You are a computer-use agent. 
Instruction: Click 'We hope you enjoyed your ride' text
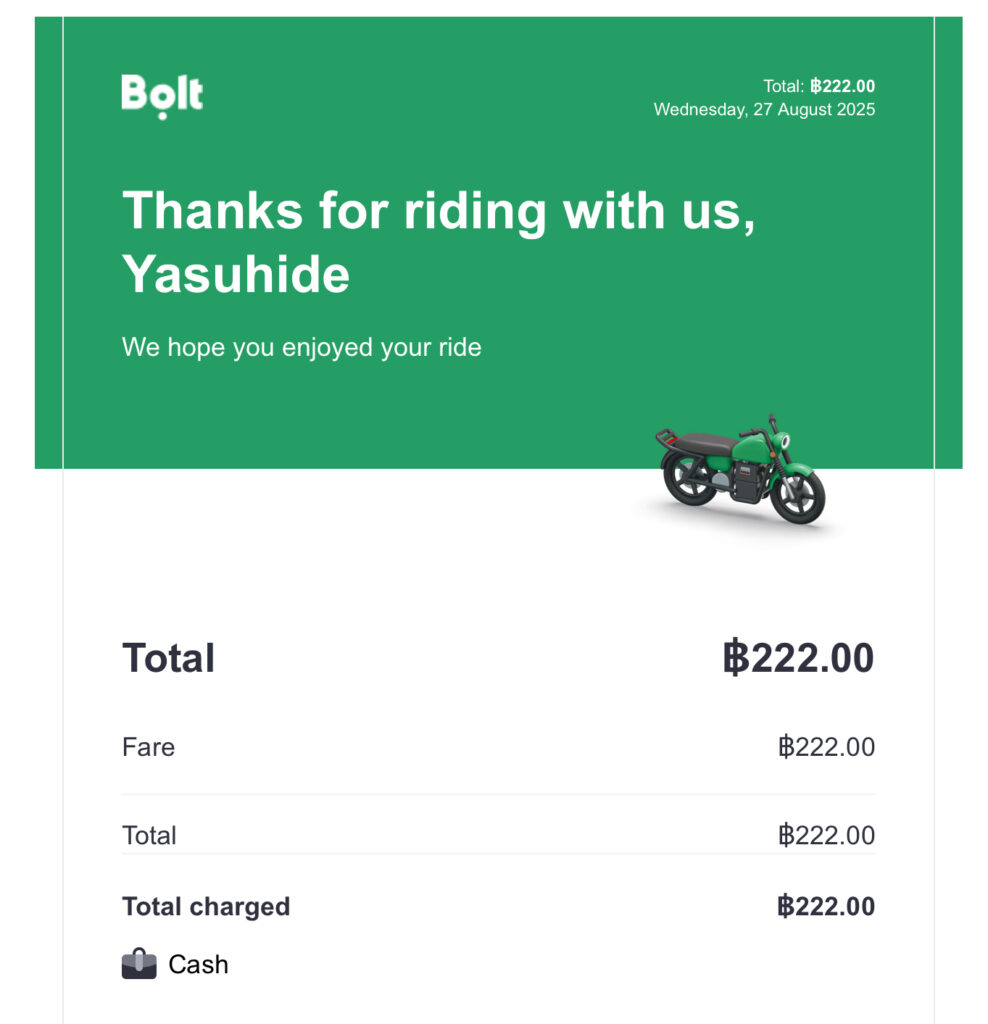pos(302,347)
